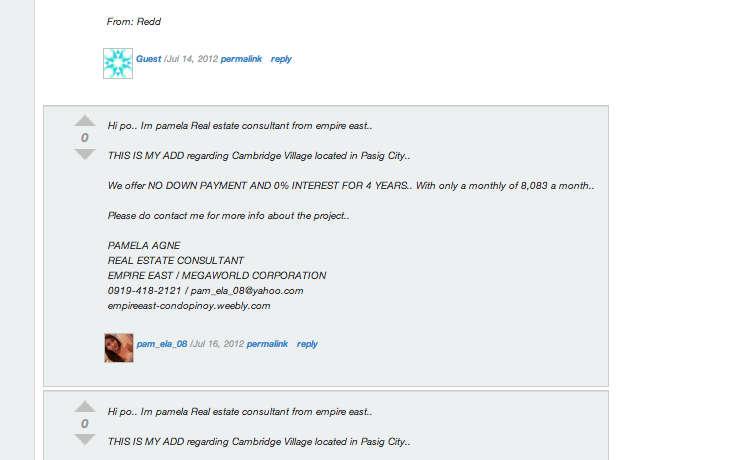This screenshot has height=460, width=730.
Task: Click the 'From: Redd' signature text
Action: pos(134,21)
